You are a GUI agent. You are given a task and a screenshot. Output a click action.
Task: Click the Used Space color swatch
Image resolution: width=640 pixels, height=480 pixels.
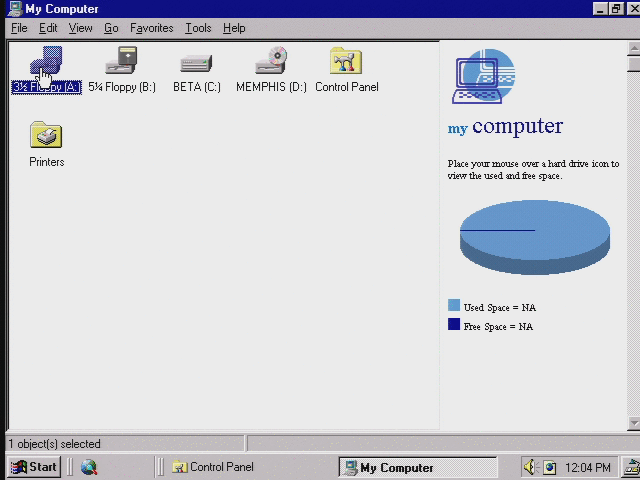point(453,305)
